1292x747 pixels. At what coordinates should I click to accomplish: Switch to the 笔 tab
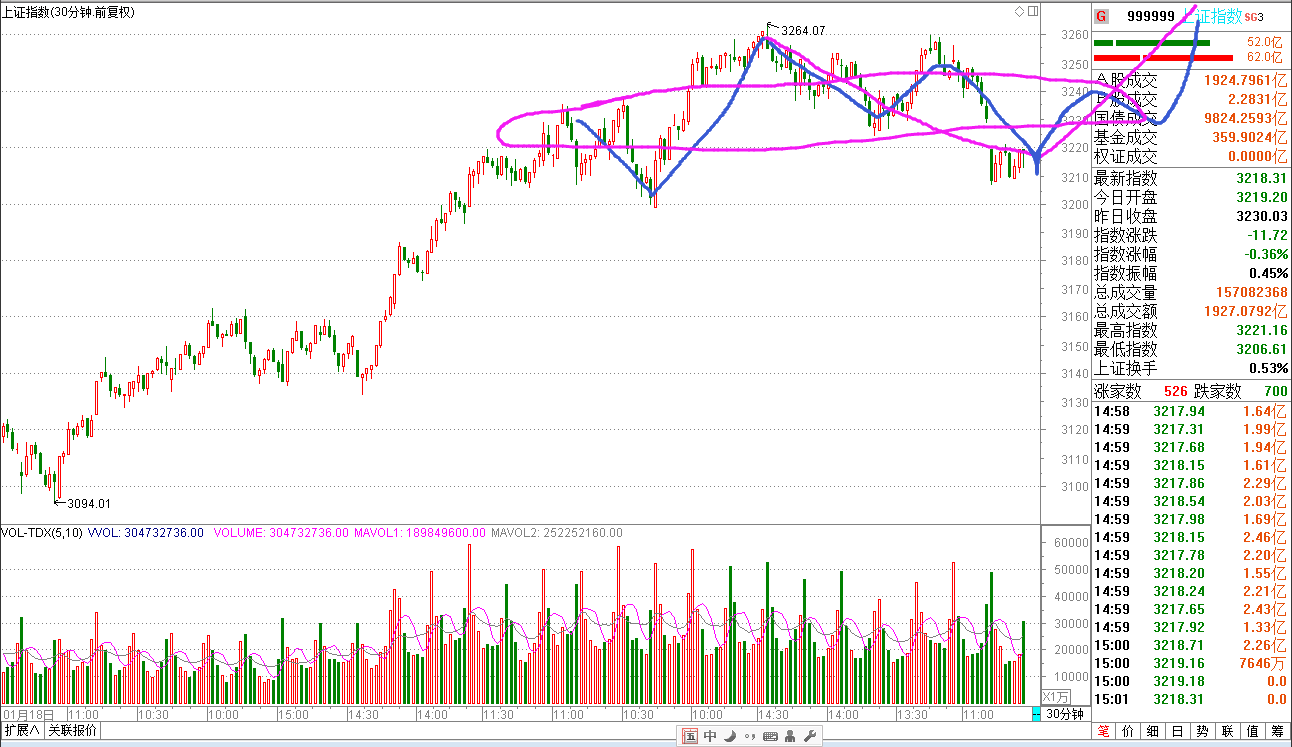tap(1104, 733)
